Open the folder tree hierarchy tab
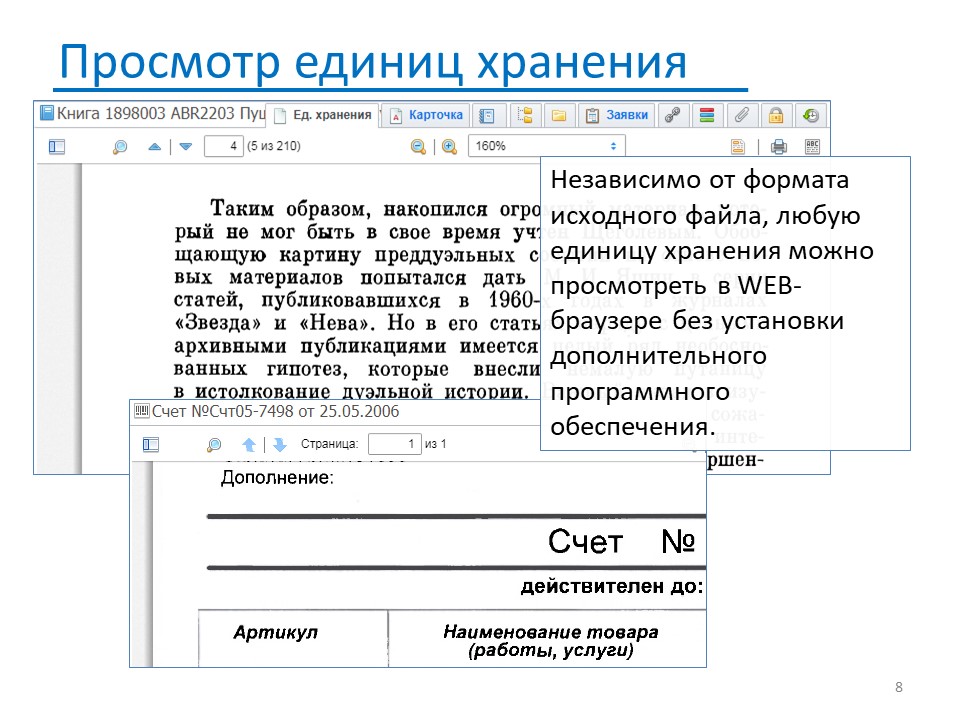 [x=525, y=115]
